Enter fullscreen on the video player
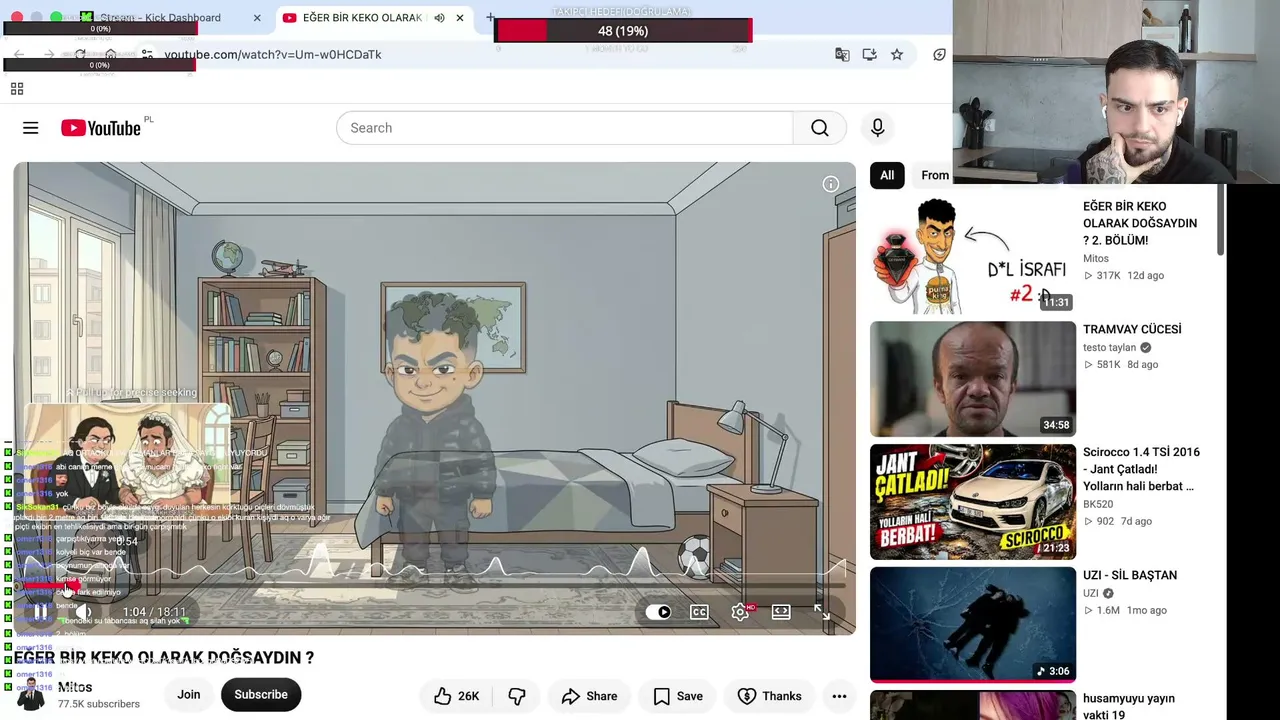The height and width of the screenshot is (720, 1280). tap(821, 612)
